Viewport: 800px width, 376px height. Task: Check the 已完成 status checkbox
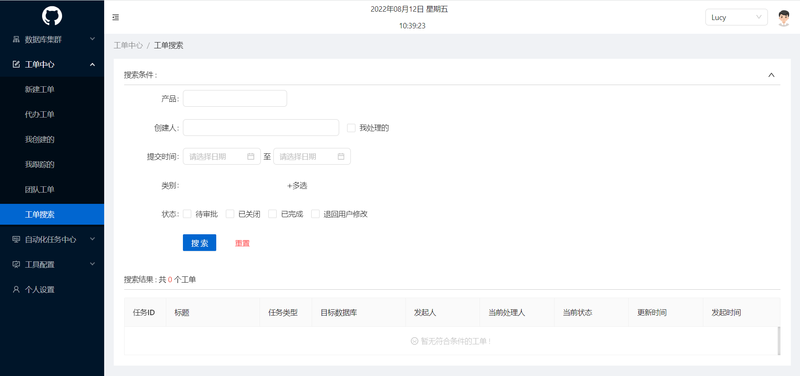pyautogui.click(x=272, y=214)
